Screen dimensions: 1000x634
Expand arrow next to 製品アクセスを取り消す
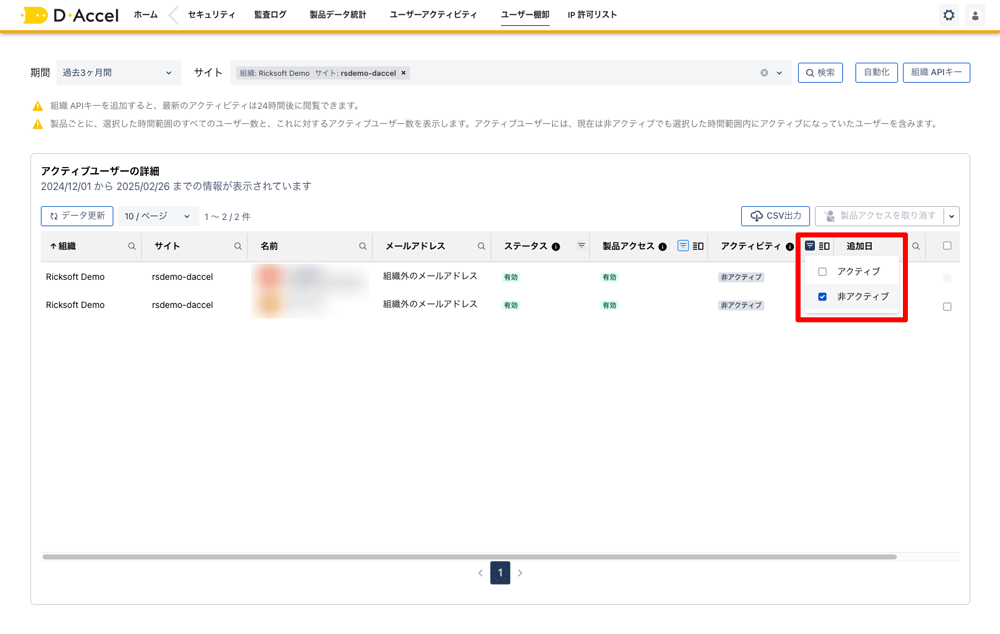(x=951, y=216)
